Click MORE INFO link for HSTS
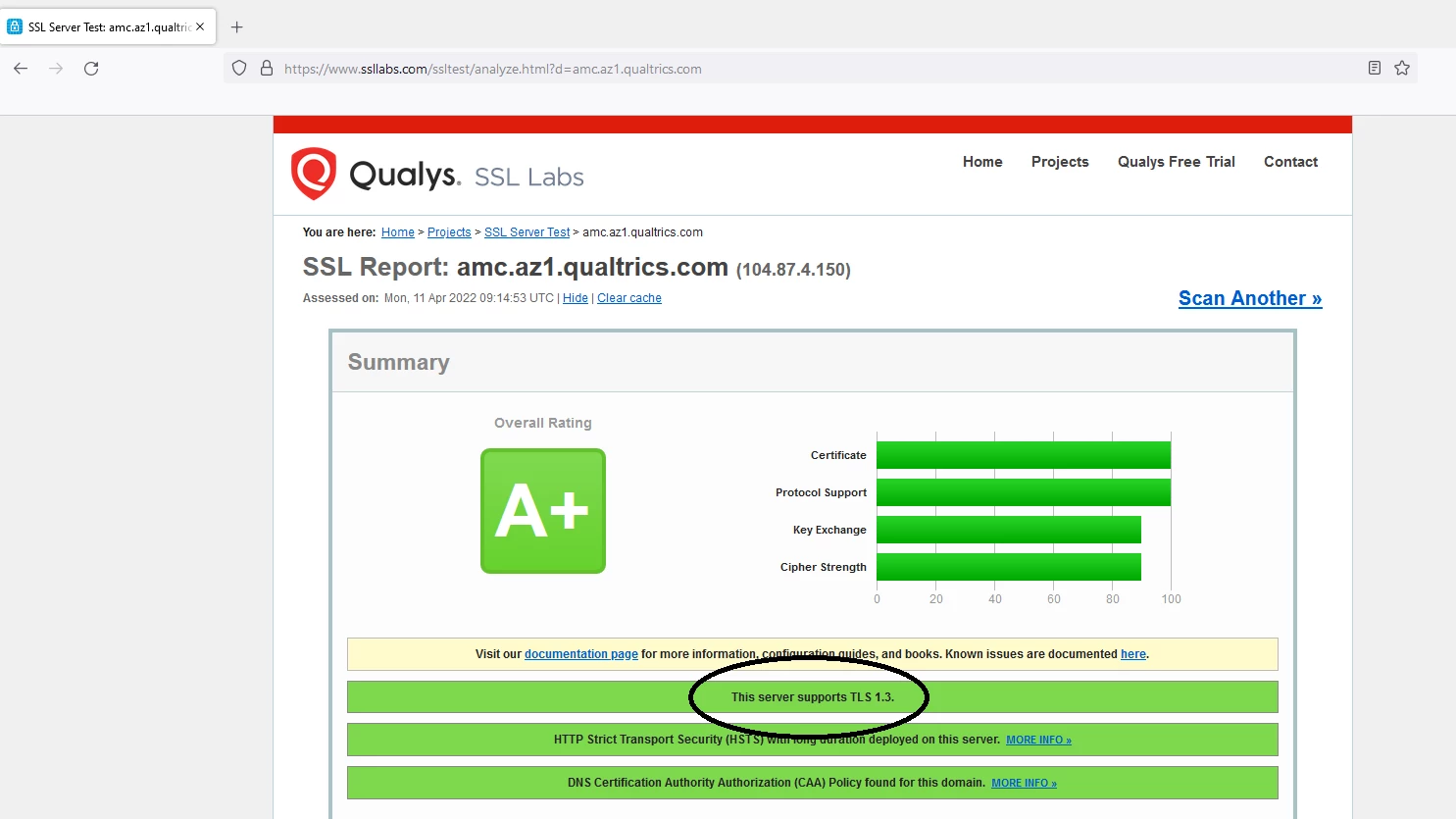This screenshot has height=819, width=1456. coord(1038,740)
